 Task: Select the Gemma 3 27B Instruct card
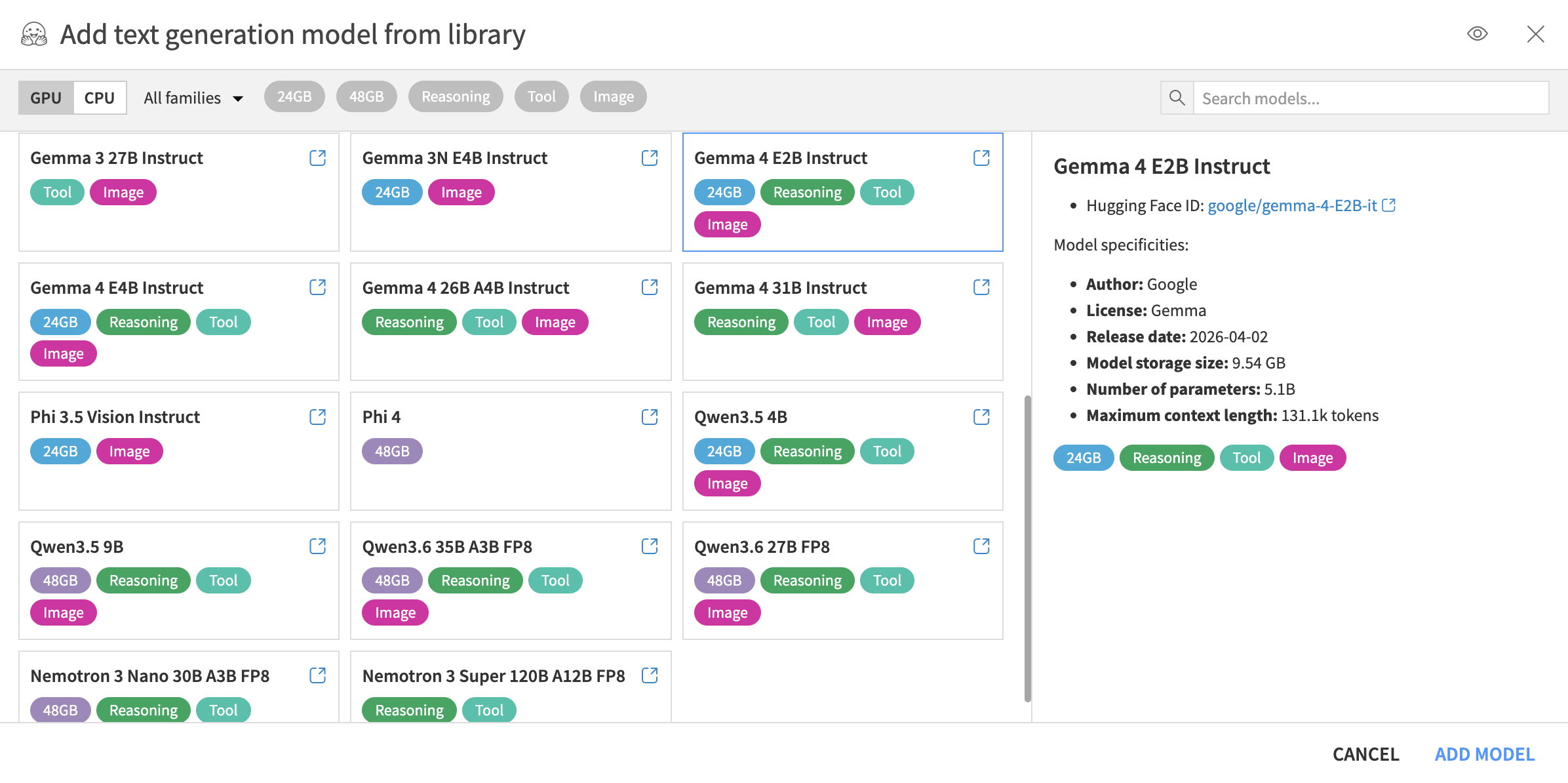pyautogui.click(x=179, y=192)
